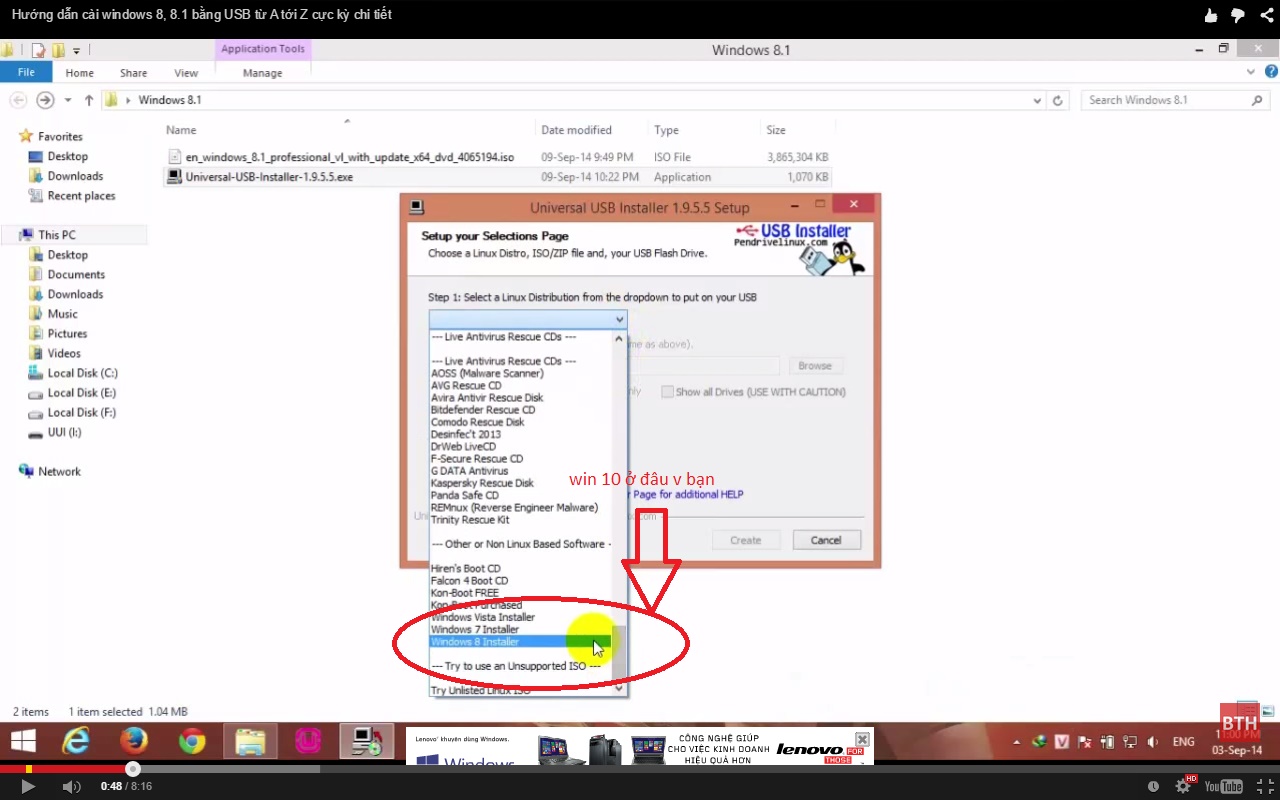1280x800 pixels.
Task: Launch Chrome from taskbar
Action: click(x=191, y=741)
